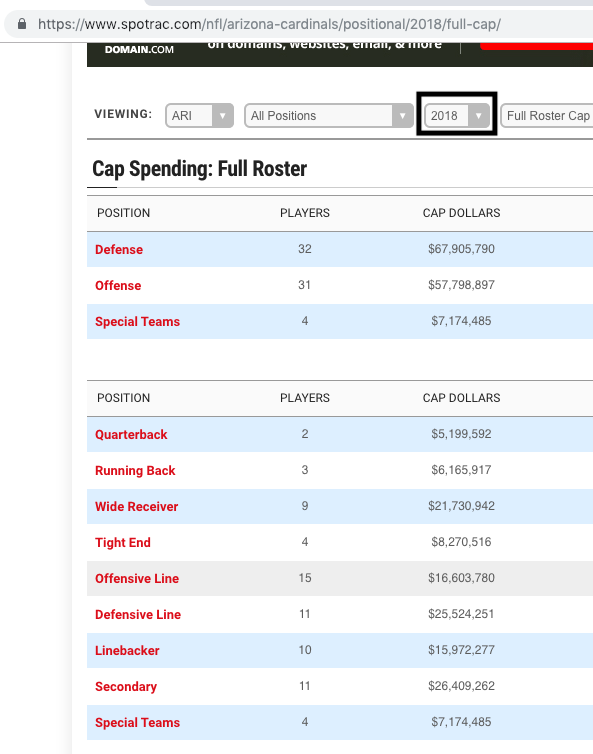View Quarterback cap spending

(x=131, y=435)
